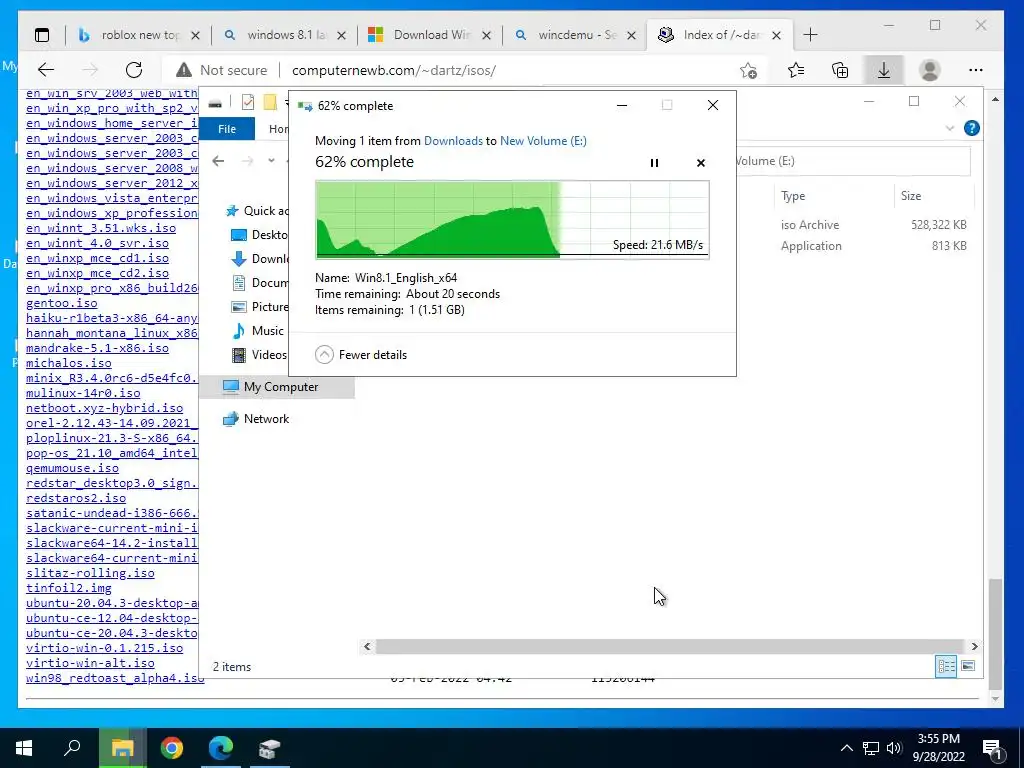This screenshot has width=1024, height=768.
Task: Close the Index of /~dartz tab
Action: (776, 35)
